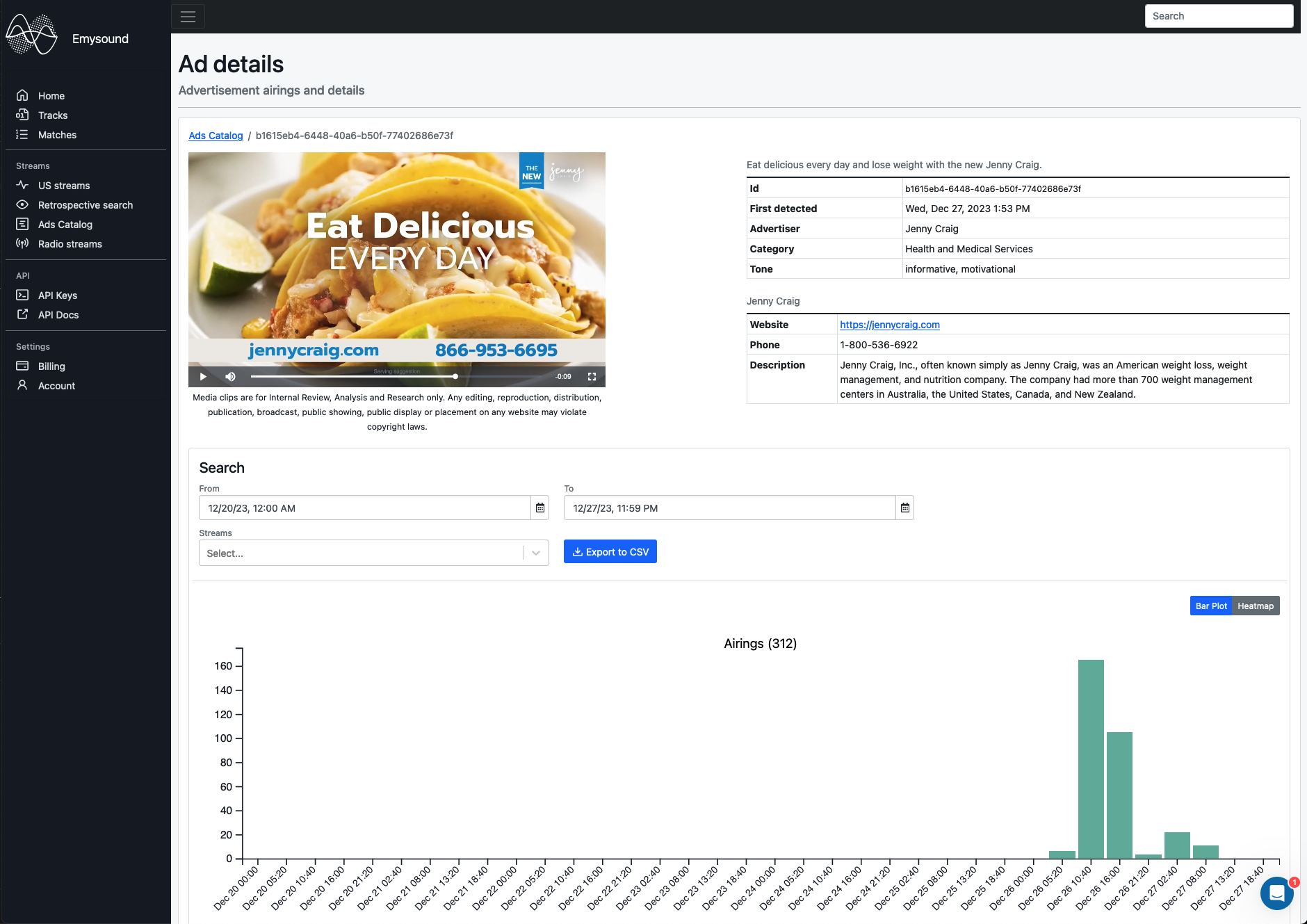
Task: Open Home from the sidebar
Action: click(x=51, y=96)
